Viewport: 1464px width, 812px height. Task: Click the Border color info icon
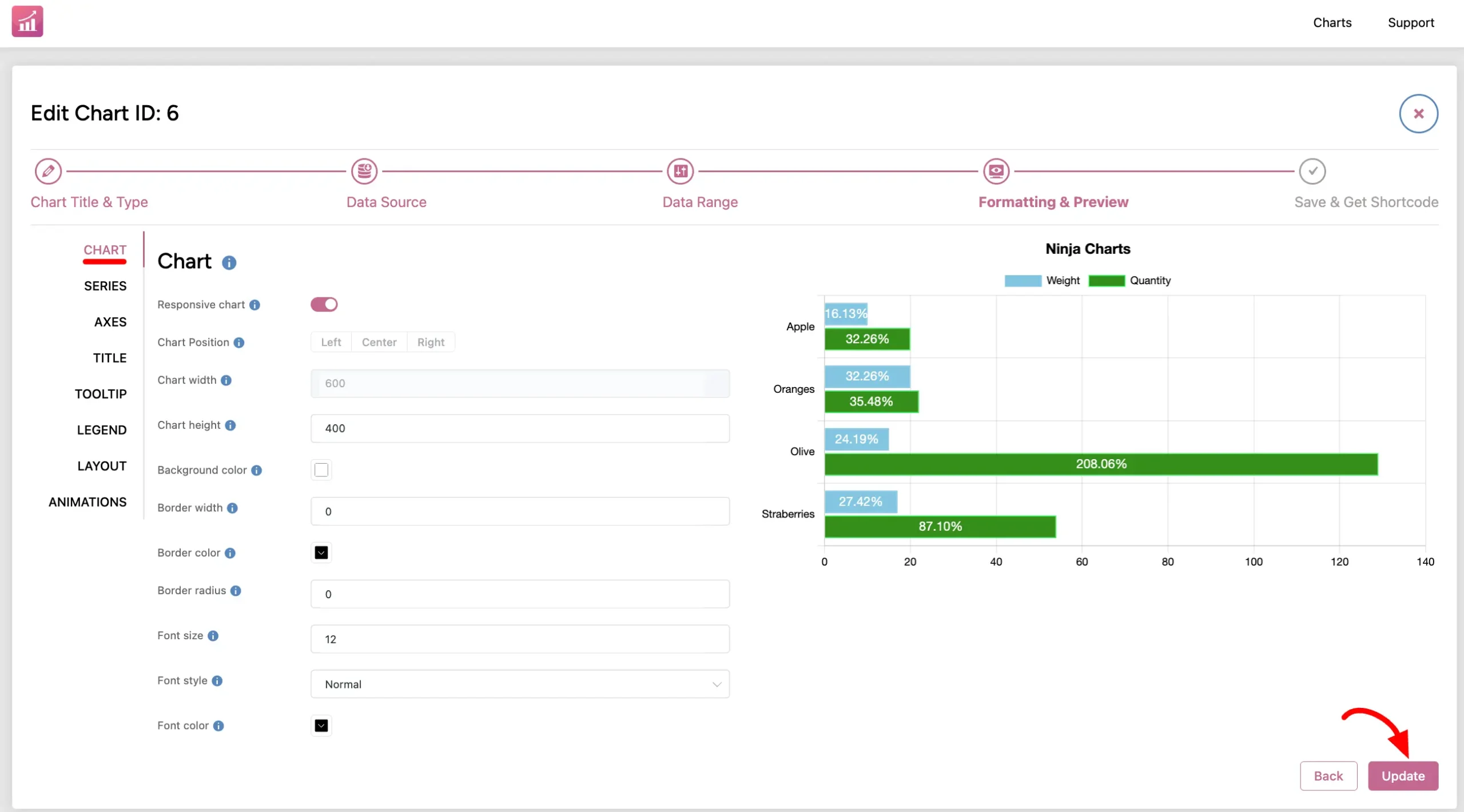tap(230, 553)
